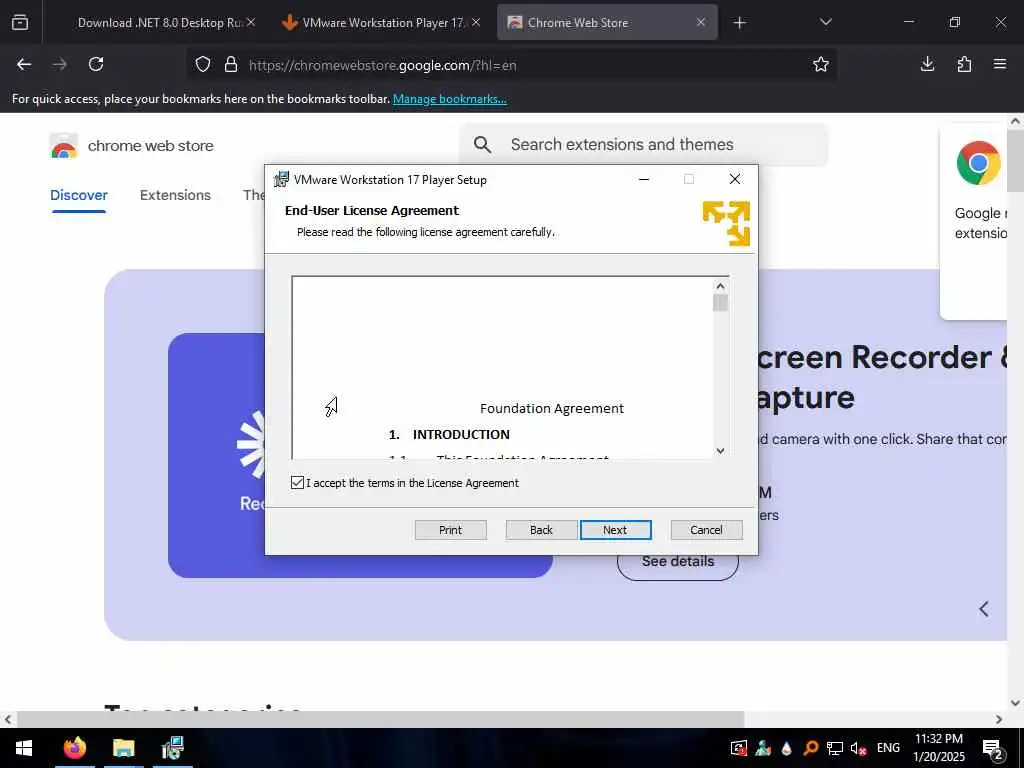This screenshot has height=768, width=1024.
Task: Open the notification center icon
Action: coord(993,749)
